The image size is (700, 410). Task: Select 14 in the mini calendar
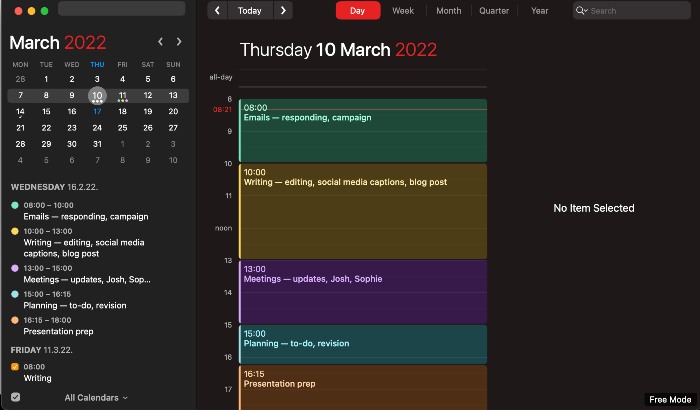21,112
